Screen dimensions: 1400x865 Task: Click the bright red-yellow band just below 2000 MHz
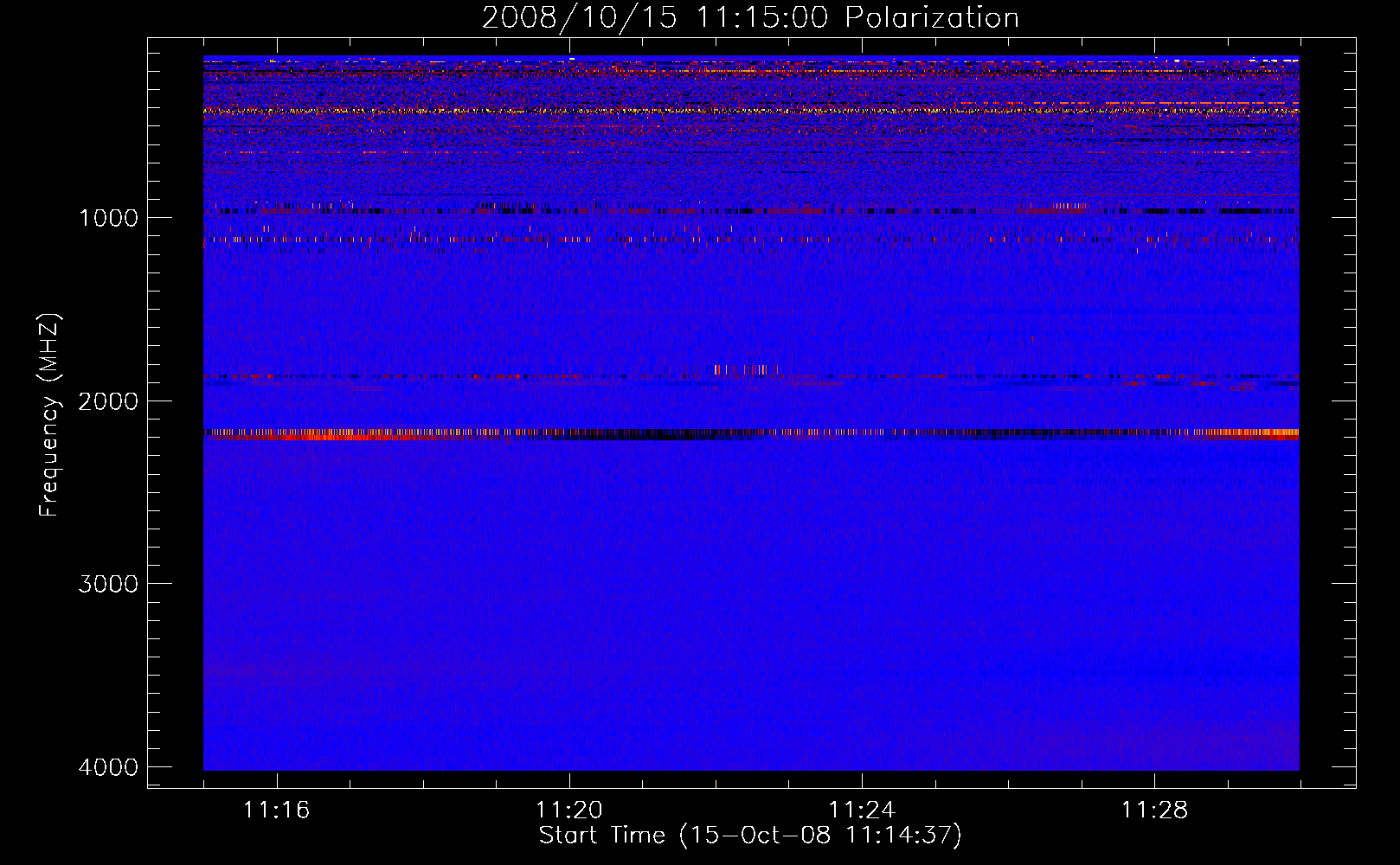click(751, 434)
